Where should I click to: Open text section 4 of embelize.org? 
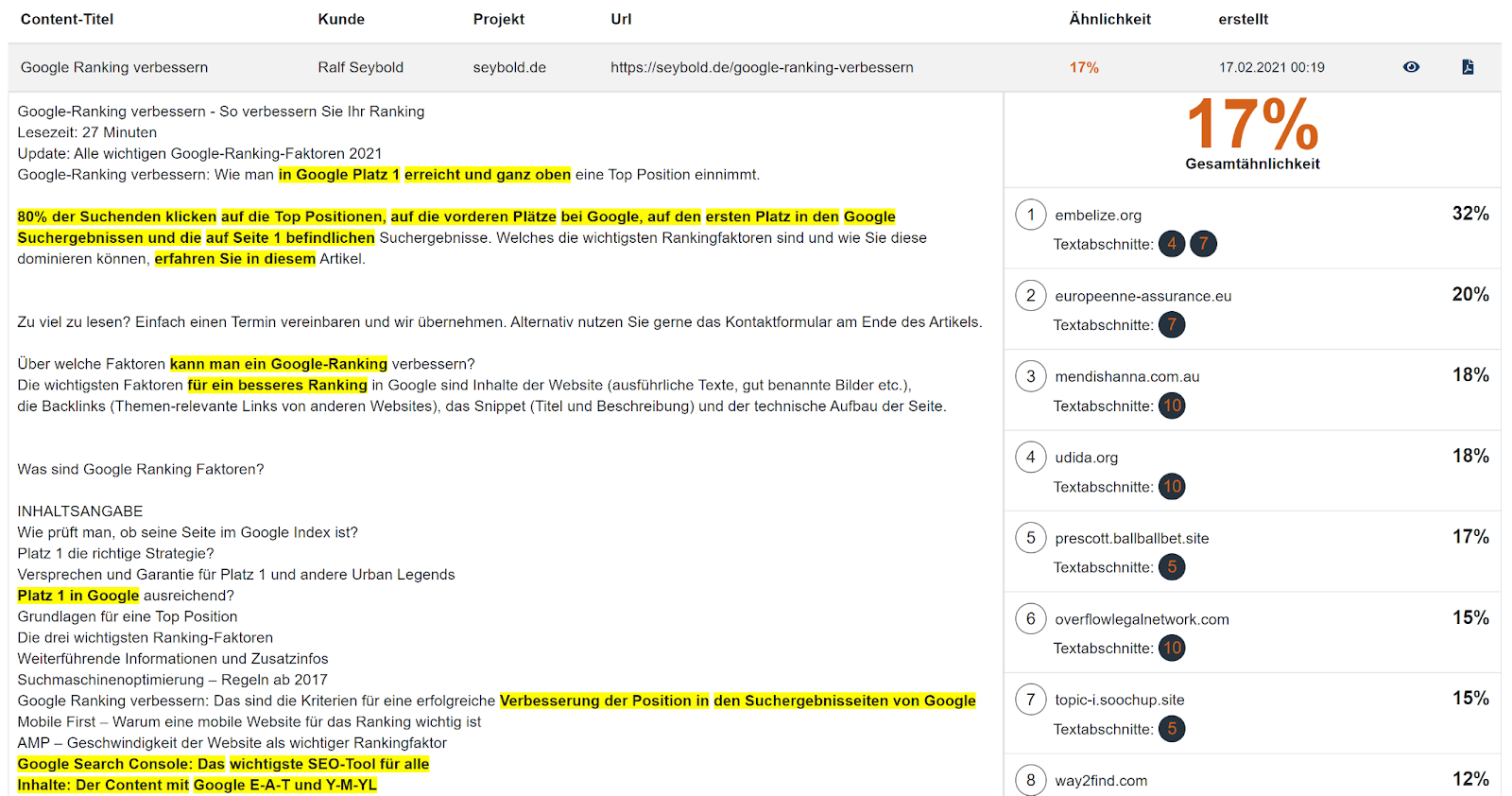(1172, 244)
